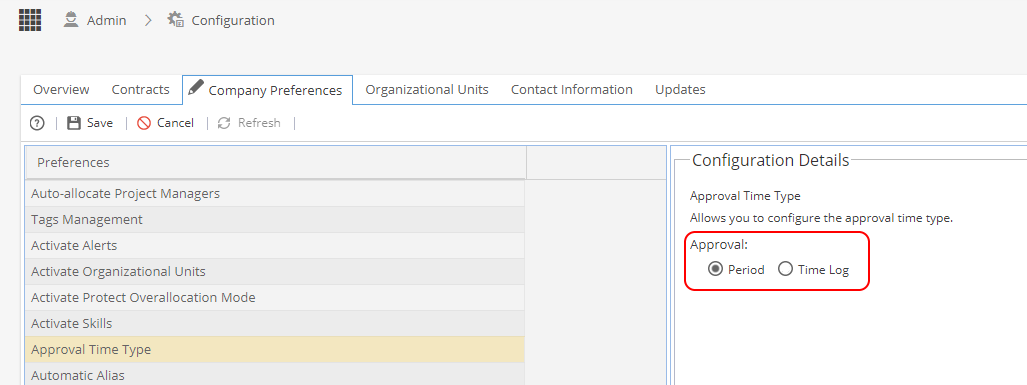1027x385 pixels.
Task: Select the Automatic Alias preference row
Action: [275, 375]
